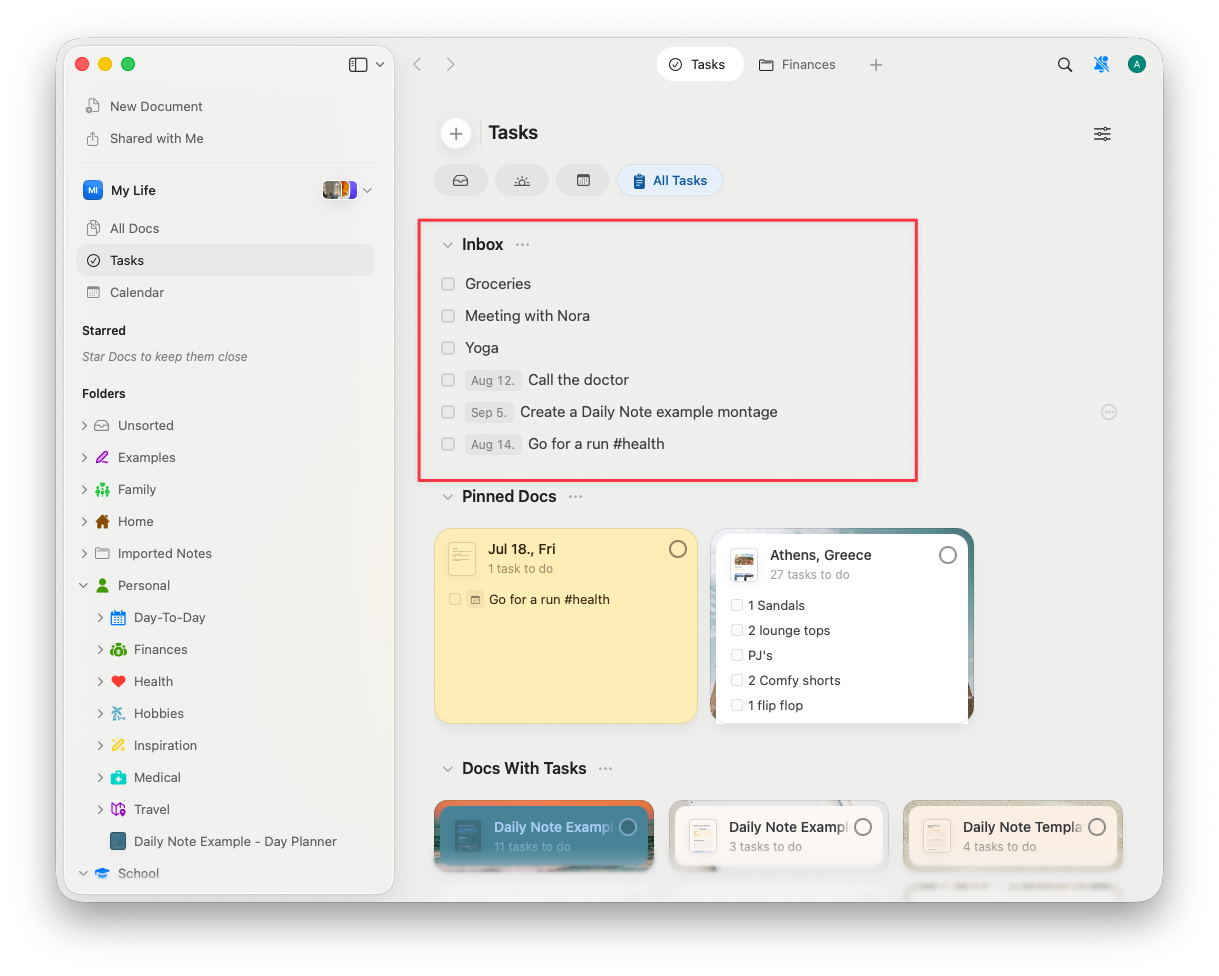
Task: Click the green profile avatar circle
Action: [x=1137, y=64]
